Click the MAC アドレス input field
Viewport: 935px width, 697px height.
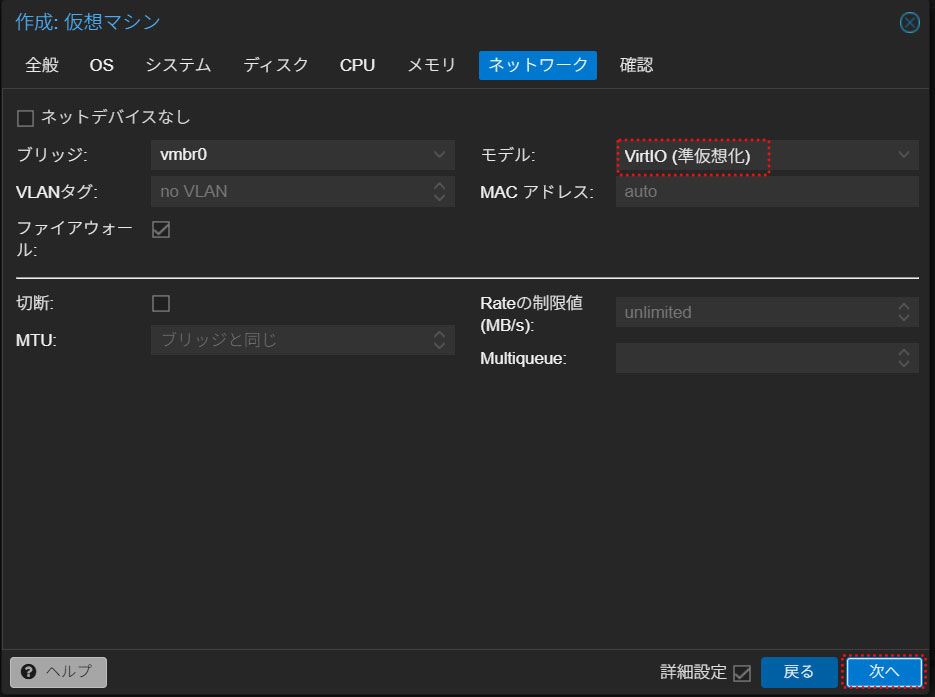click(766, 191)
